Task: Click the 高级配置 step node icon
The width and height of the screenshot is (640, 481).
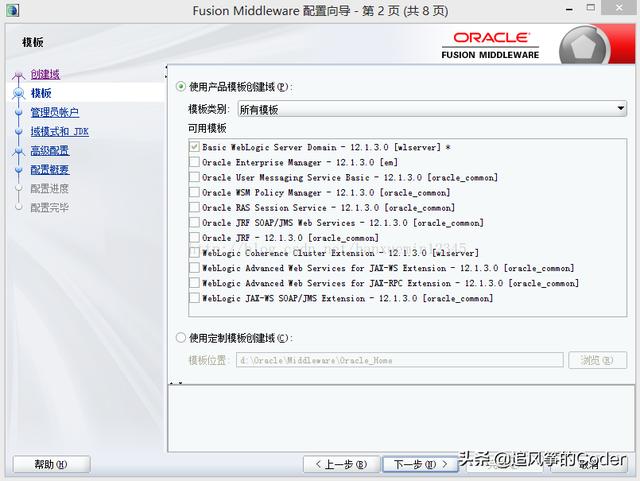Action: [x=18, y=151]
